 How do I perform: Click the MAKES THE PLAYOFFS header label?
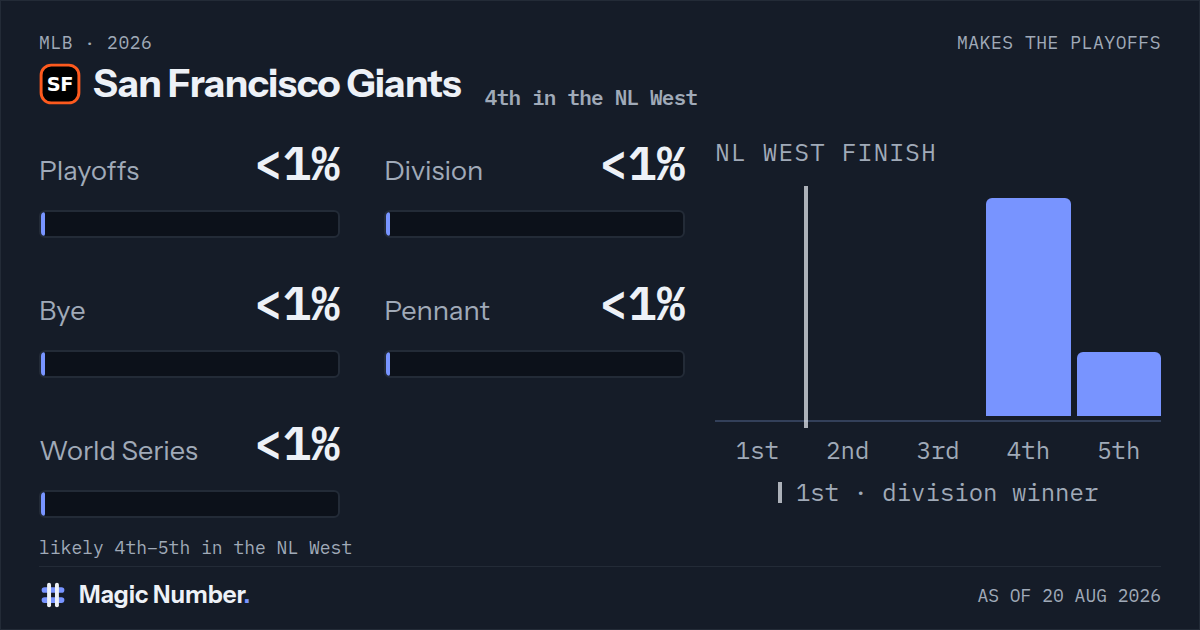coord(1059,43)
